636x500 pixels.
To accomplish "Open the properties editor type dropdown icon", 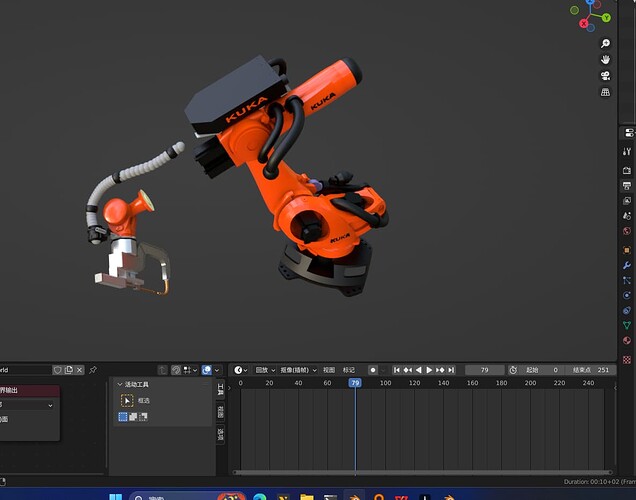I will coord(628,133).
